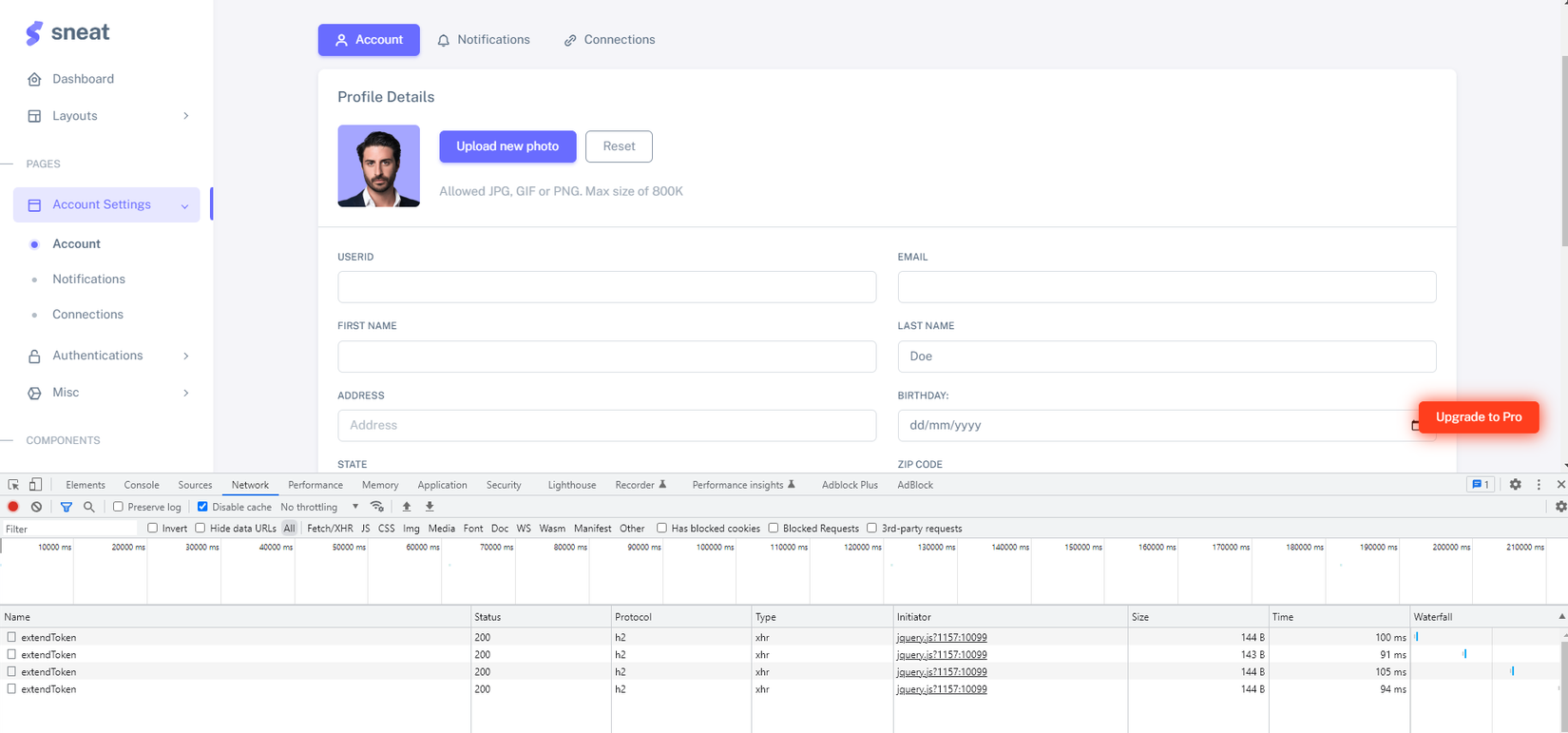The image size is (1568, 733).
Task: Open network search with magnifier icon
Action: click(x=89, y=507)
